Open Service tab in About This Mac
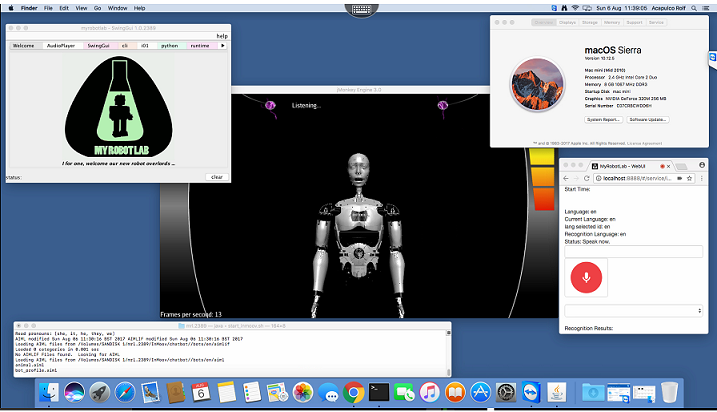This screenshot has width=717, height=412. click(656, 22)
